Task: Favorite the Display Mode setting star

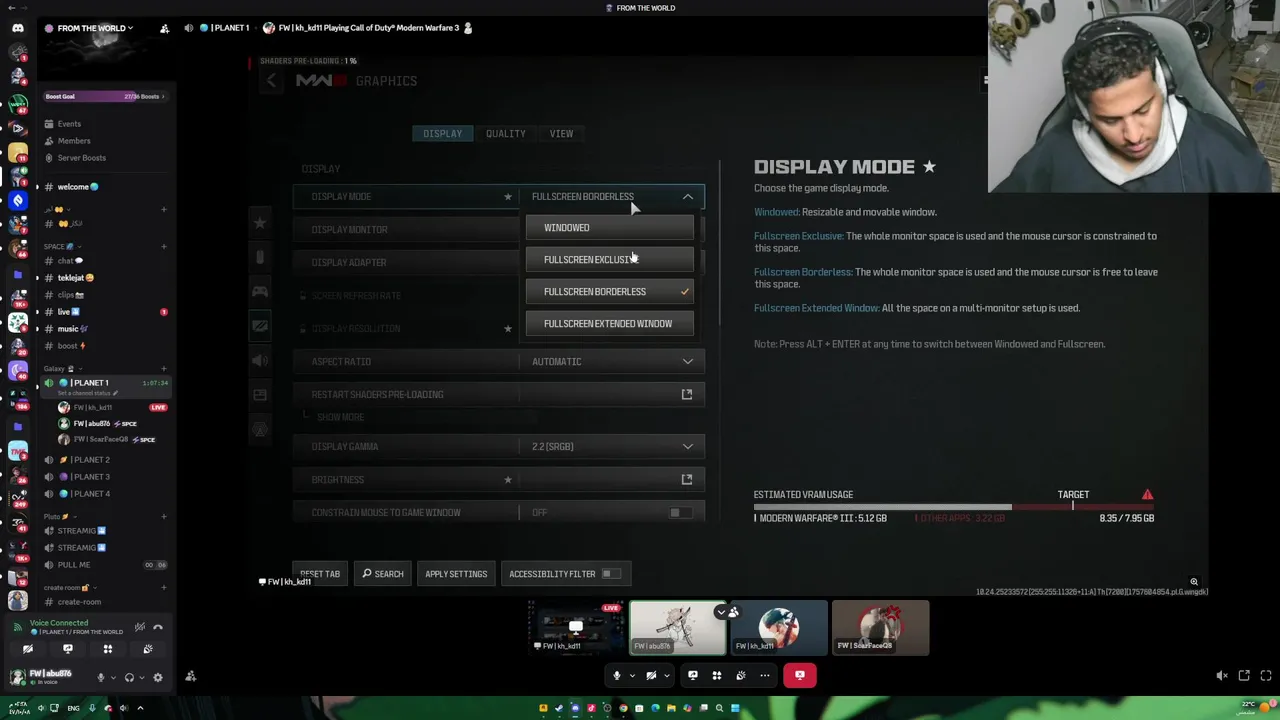Action: 508,197
